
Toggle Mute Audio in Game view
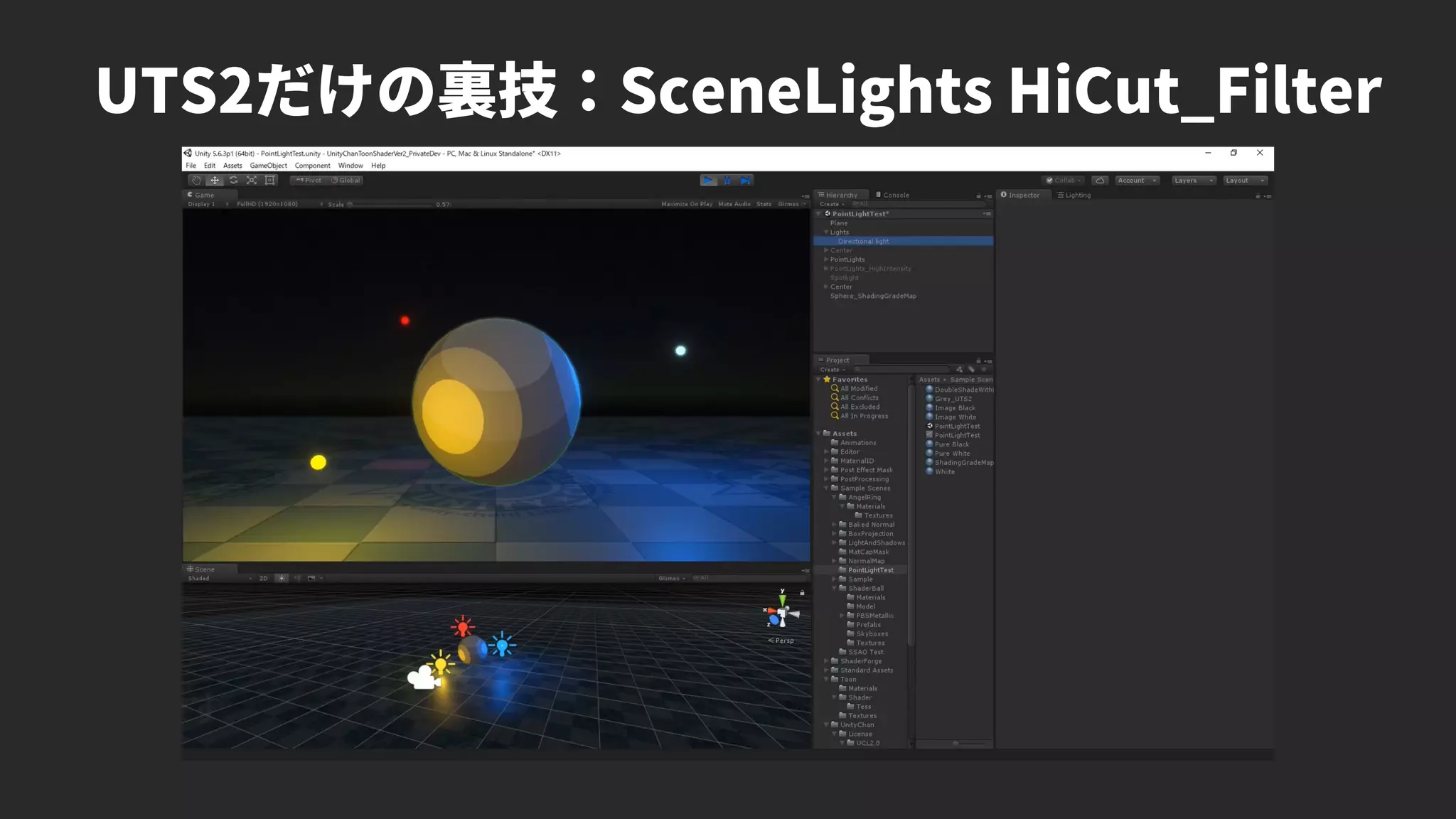[x=734, y=204]
